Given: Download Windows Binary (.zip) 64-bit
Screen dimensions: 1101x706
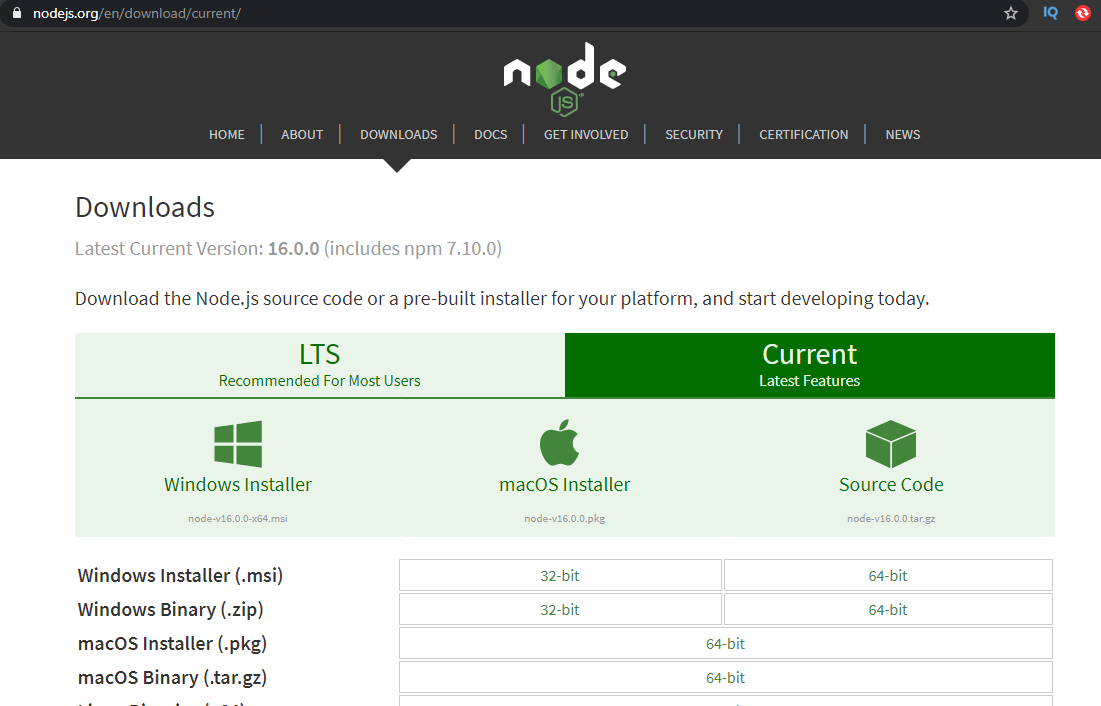Looking at the screenshot, I should coord(888,610).
